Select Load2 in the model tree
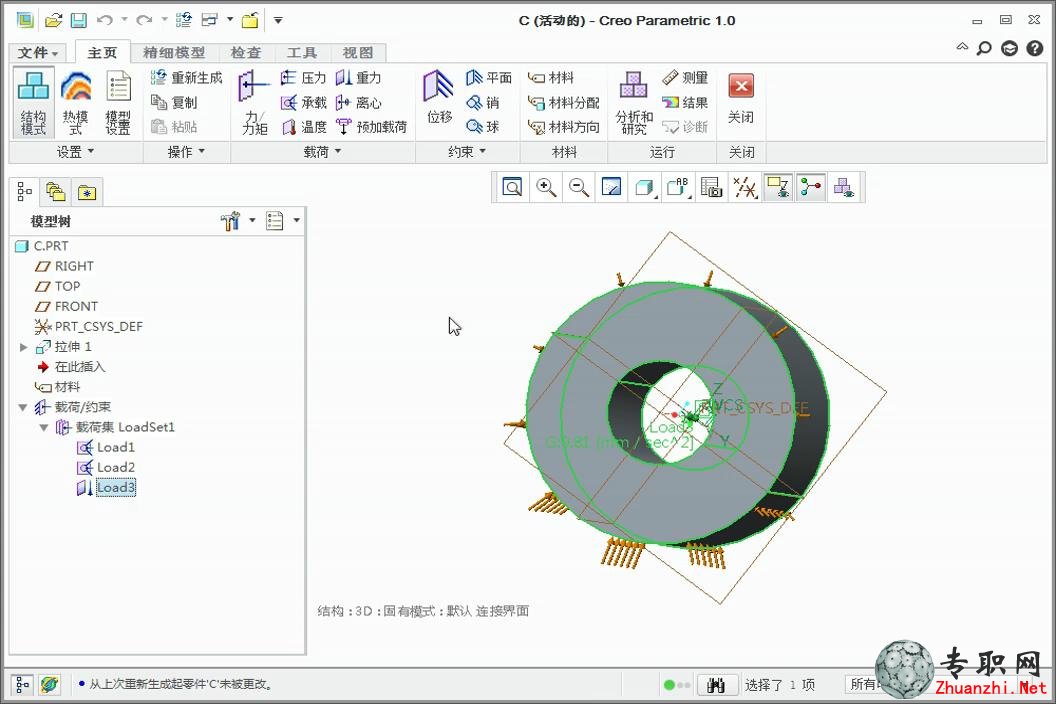 [x=106, y=468]
